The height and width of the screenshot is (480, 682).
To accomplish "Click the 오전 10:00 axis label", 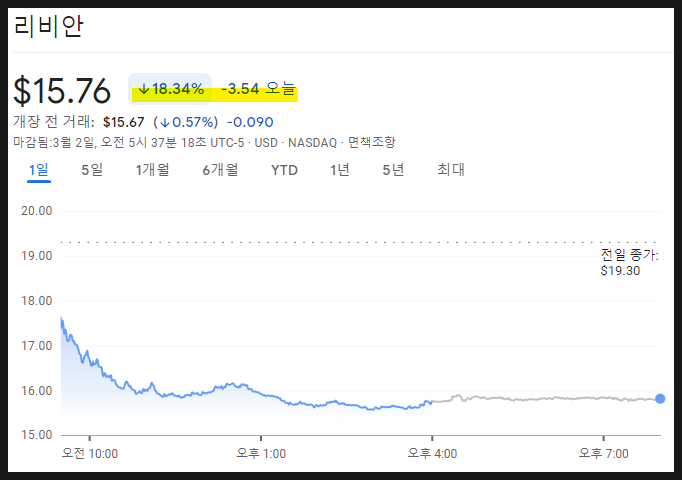I will pos(90,454).
